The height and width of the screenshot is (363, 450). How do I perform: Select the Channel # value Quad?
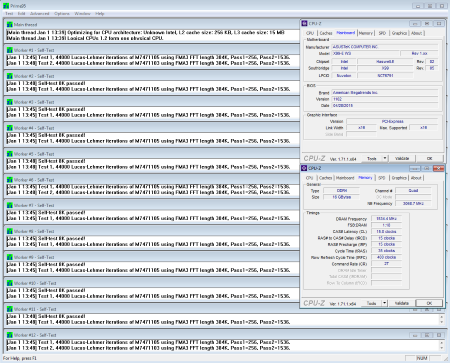click(x=413, y=191)
